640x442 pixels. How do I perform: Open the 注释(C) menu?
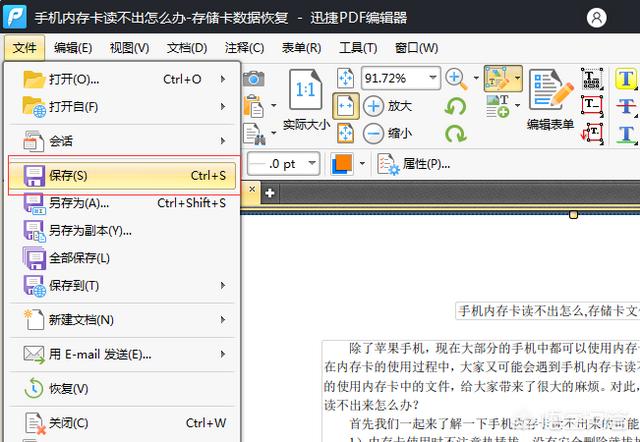(244, 48)
